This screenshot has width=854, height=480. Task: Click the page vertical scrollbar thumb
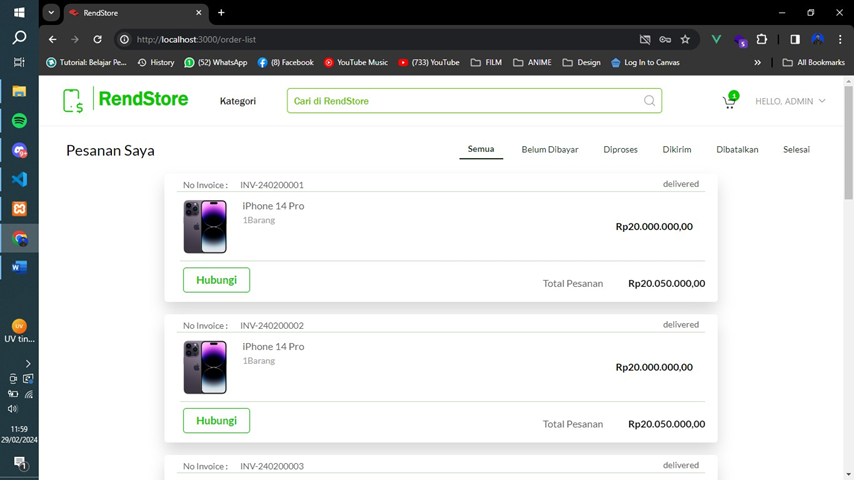click(x=849, y=143)
